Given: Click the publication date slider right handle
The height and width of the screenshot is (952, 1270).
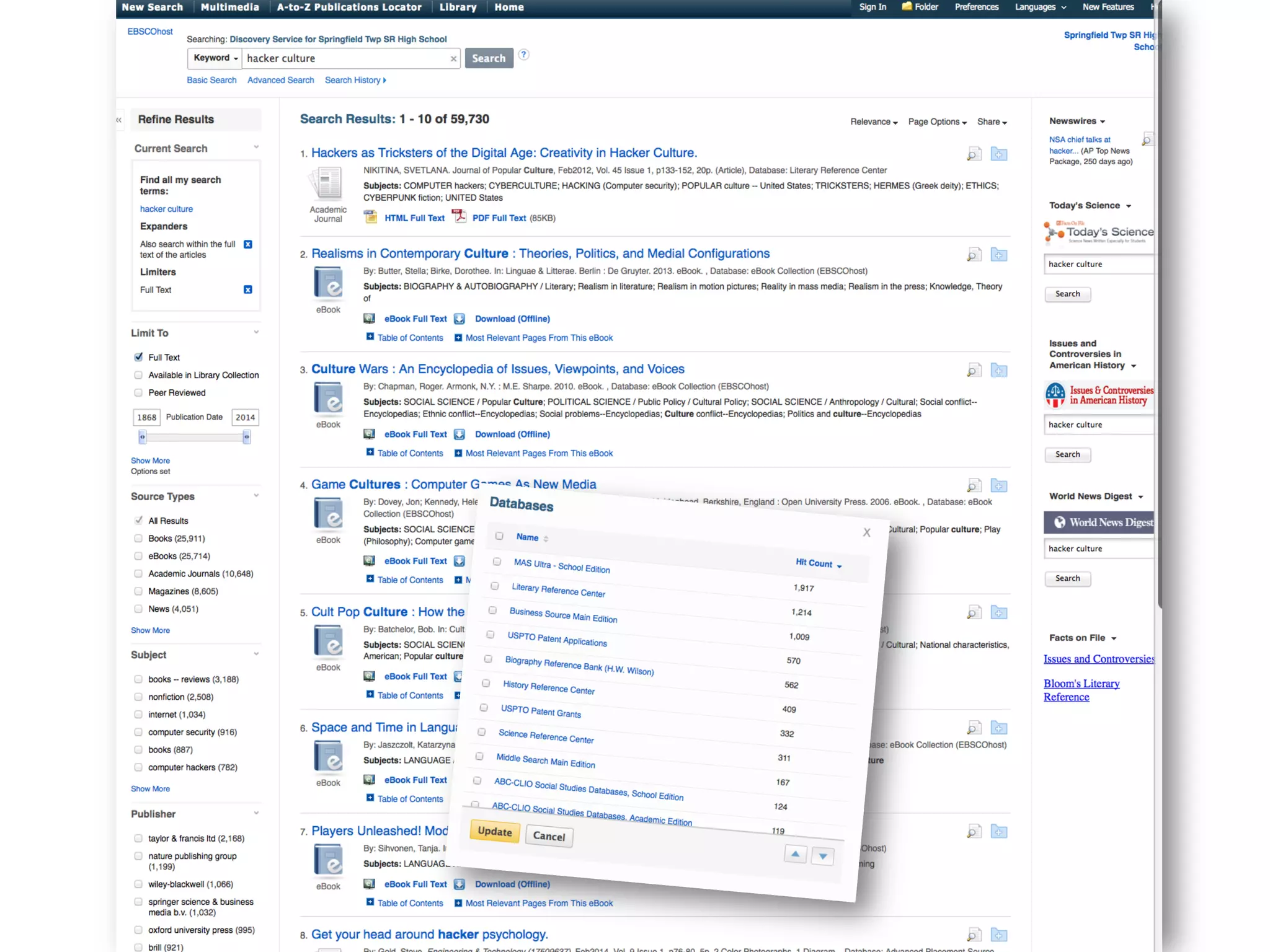Looking at the screenshot, I should (x=246, y=437).
